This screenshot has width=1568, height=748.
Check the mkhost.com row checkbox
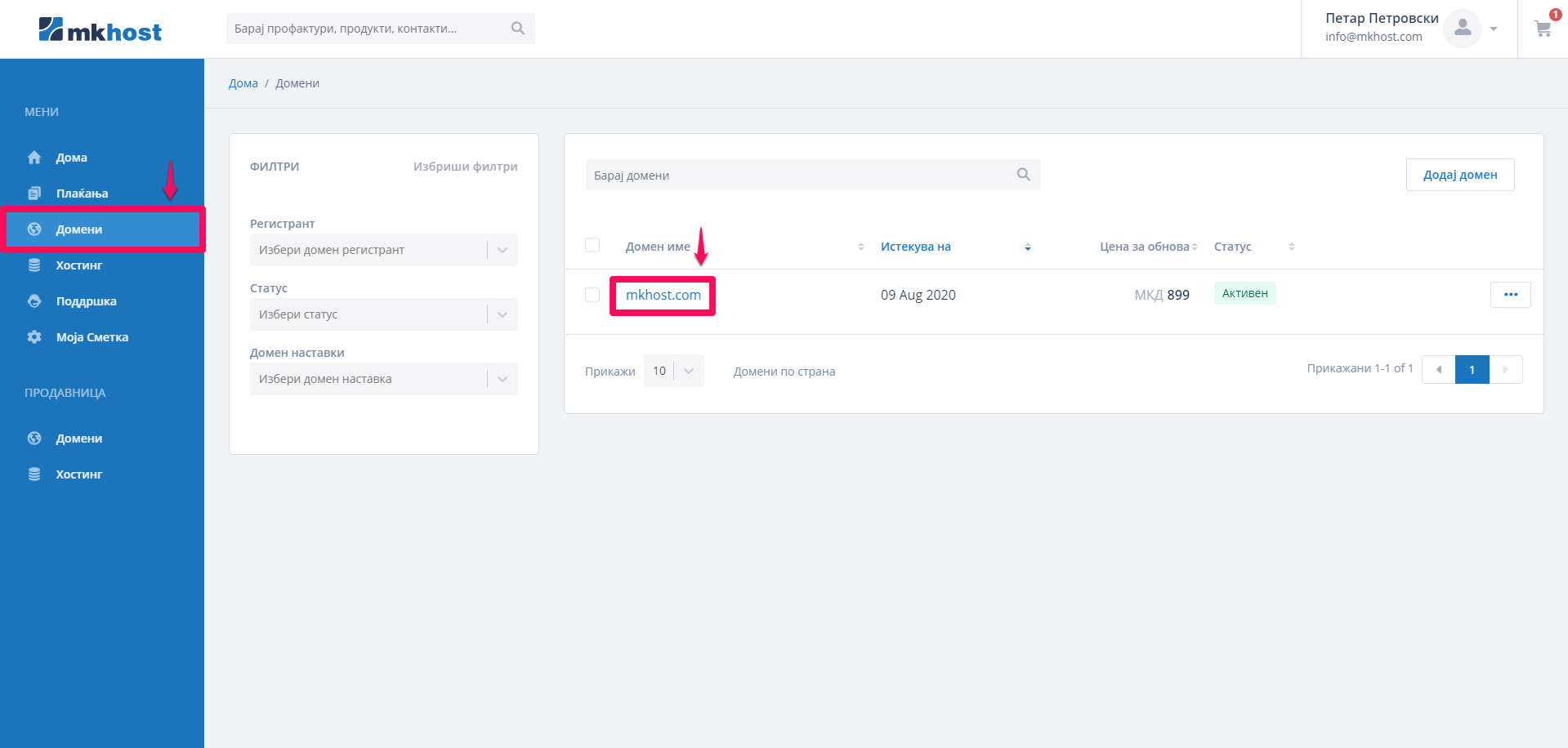(592, 295)
